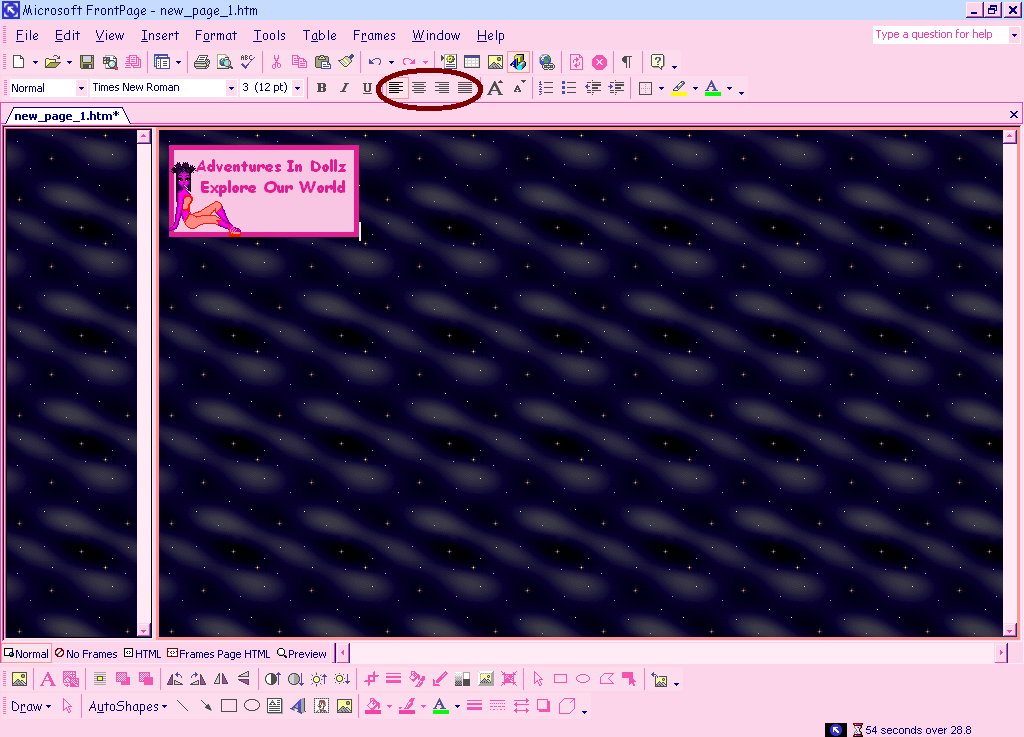Open the Frames menu
Viewport: 1024px width, 737px height.
point(374,35)
